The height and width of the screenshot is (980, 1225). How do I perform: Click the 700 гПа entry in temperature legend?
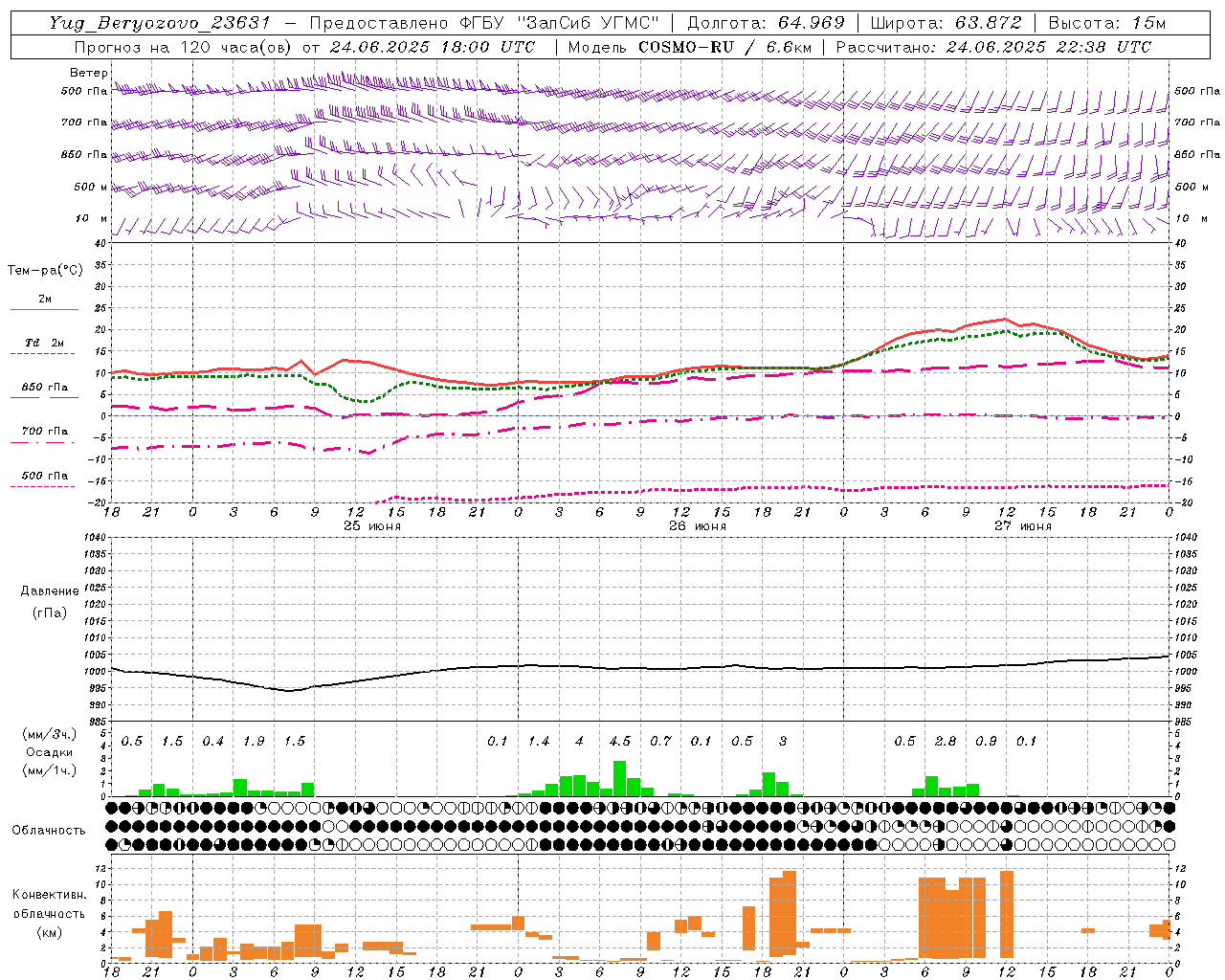pyautogui.click(x=45, y=432)
